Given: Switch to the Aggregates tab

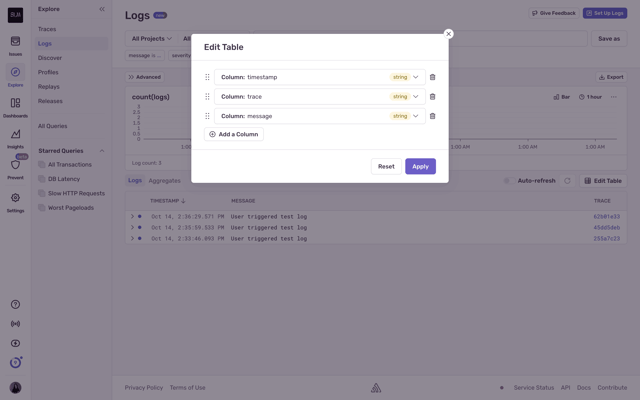Looking at the screenshot, I should (164, 181).
